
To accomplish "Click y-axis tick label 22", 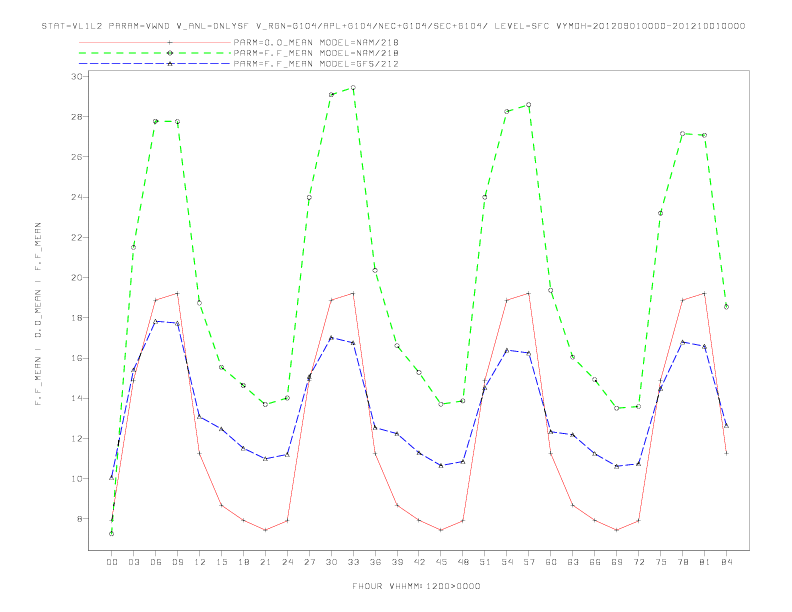I will click(78, 237).
